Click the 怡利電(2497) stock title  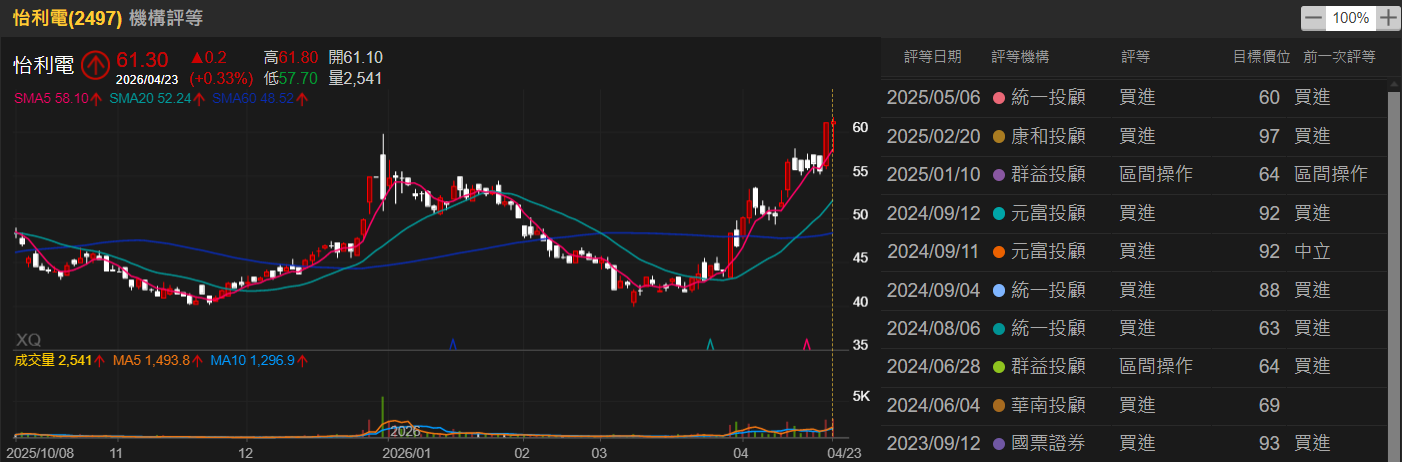68,18
